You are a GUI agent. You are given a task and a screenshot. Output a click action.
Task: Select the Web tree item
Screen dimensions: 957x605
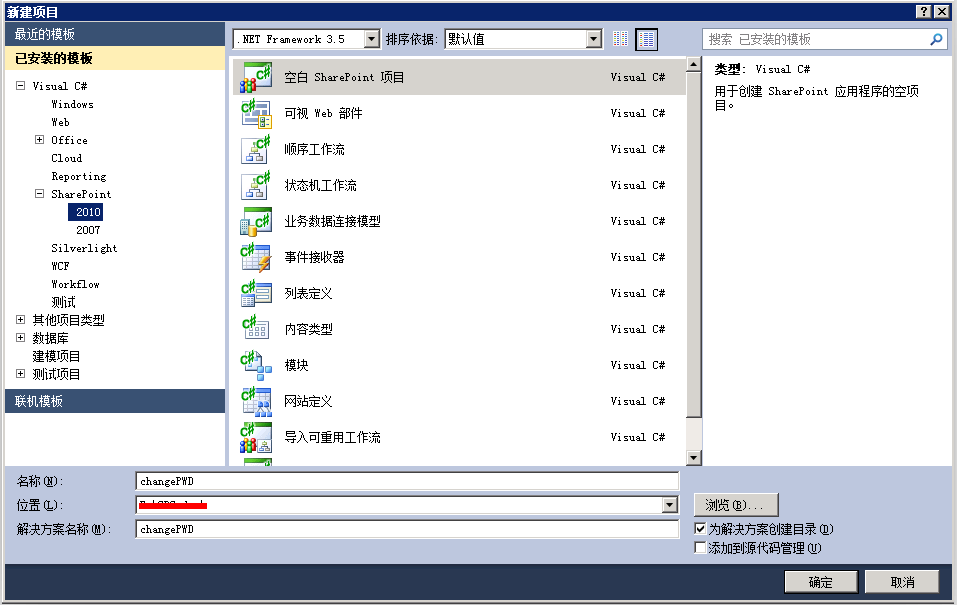click(60, 122)
